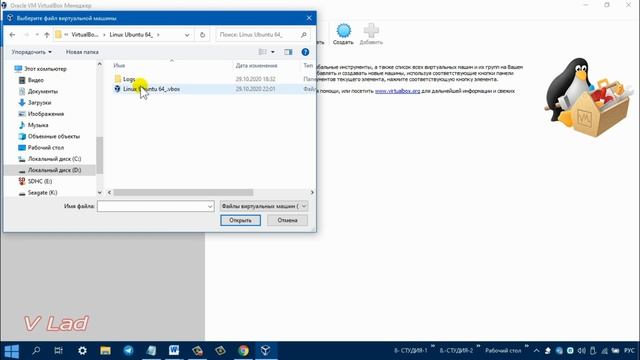
Task: Click the VirtualBo... breadcrumb segment
Action: 84,35
